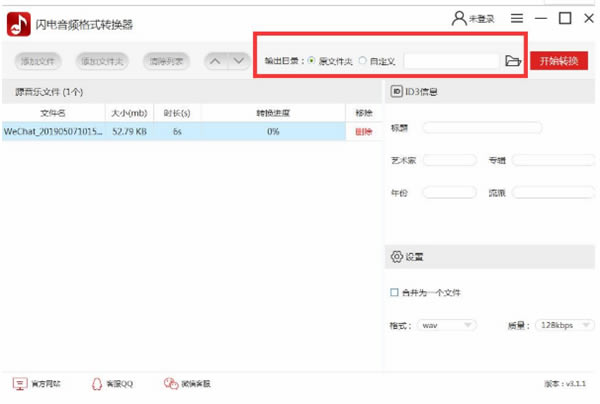Click the ID3信息 panel icon
The image size is (600, 404).
click(396, 91)
